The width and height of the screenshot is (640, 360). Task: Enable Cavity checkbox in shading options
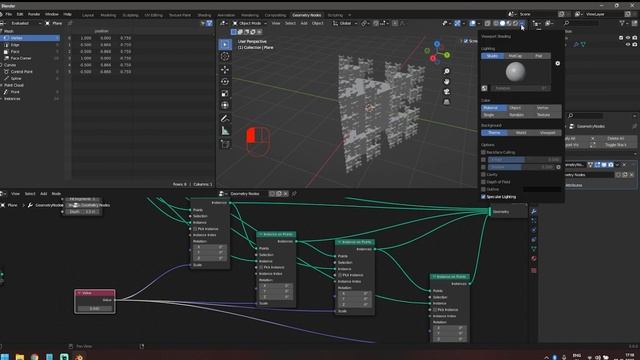coord(484,174)
